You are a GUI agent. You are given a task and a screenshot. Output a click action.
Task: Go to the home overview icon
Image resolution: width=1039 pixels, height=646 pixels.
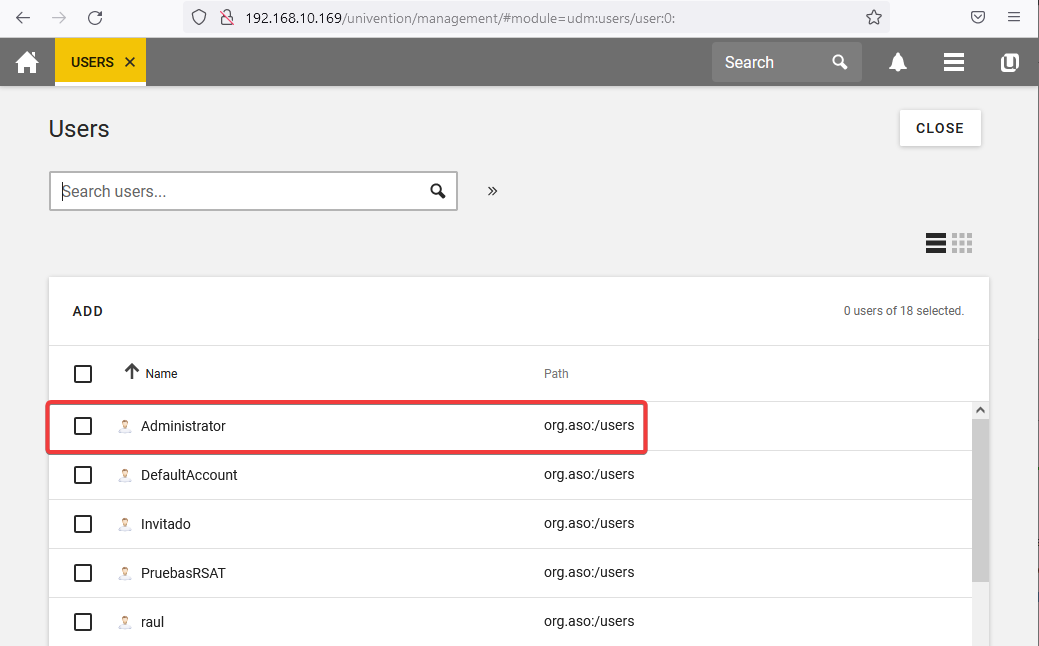[x=27, y=62]
